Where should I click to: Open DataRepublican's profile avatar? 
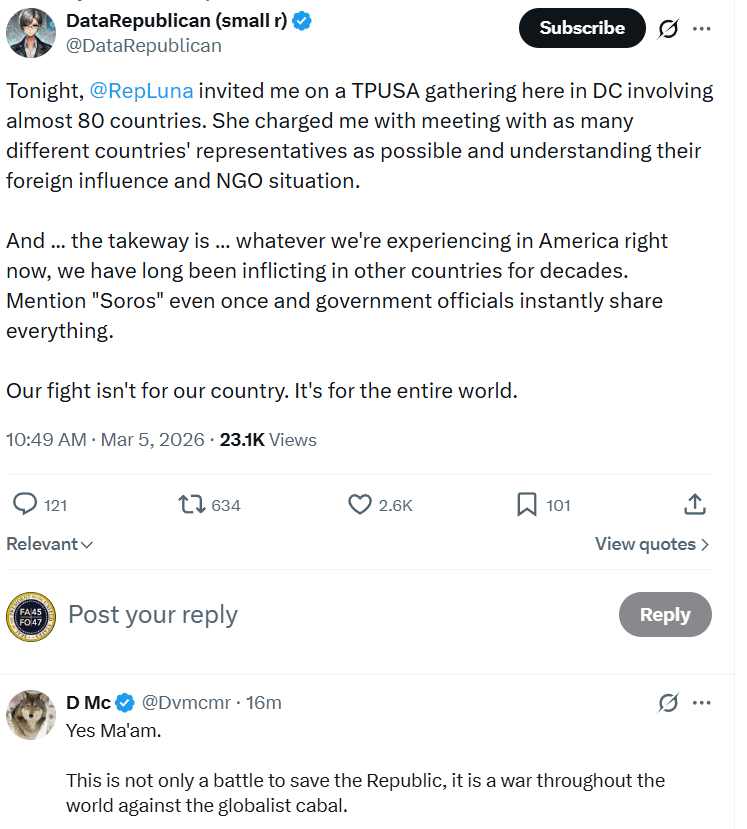pos(30,33)
